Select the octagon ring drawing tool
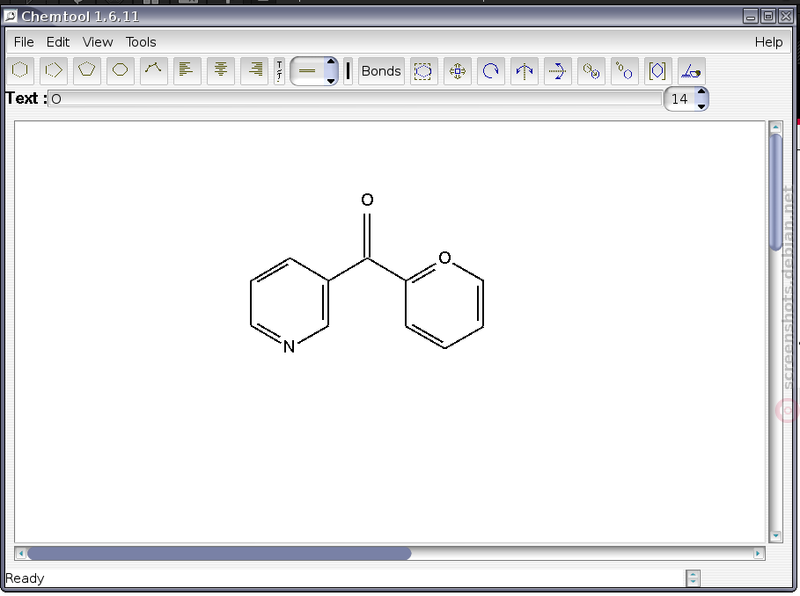The width and height of the screenshot is (800, 596). coord(120,70)
